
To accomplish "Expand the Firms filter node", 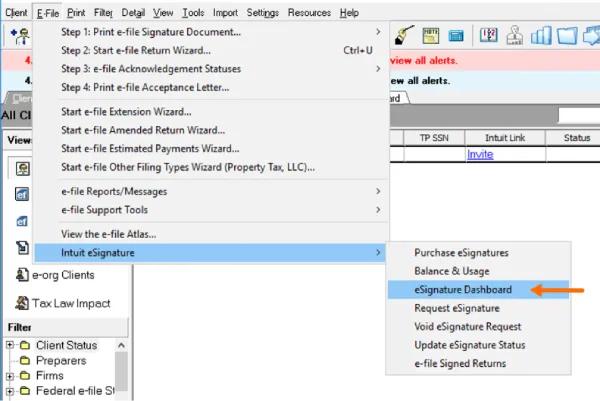I will 10,376.
